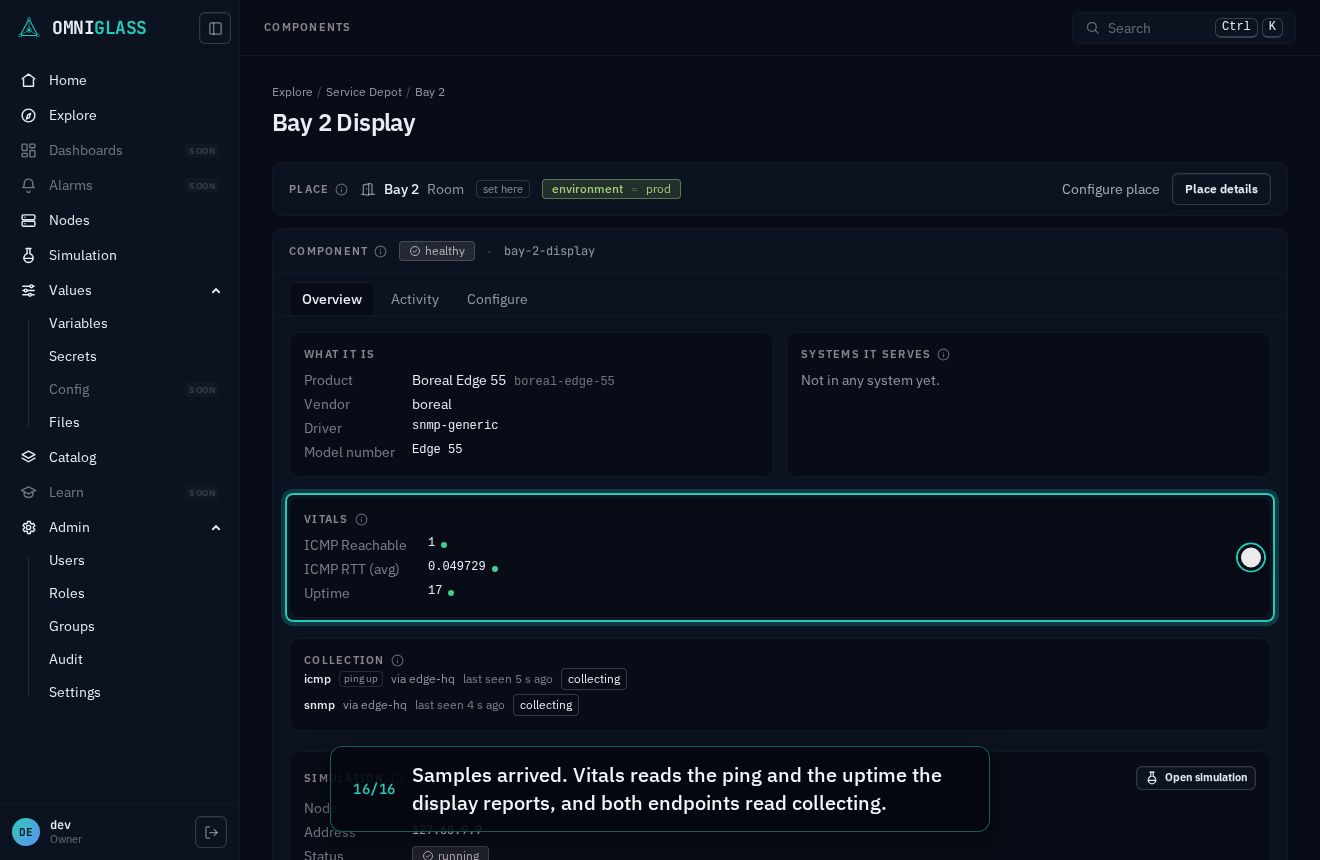Click the Configure place link
1320x860 pixels.
tap(1111, 189)
